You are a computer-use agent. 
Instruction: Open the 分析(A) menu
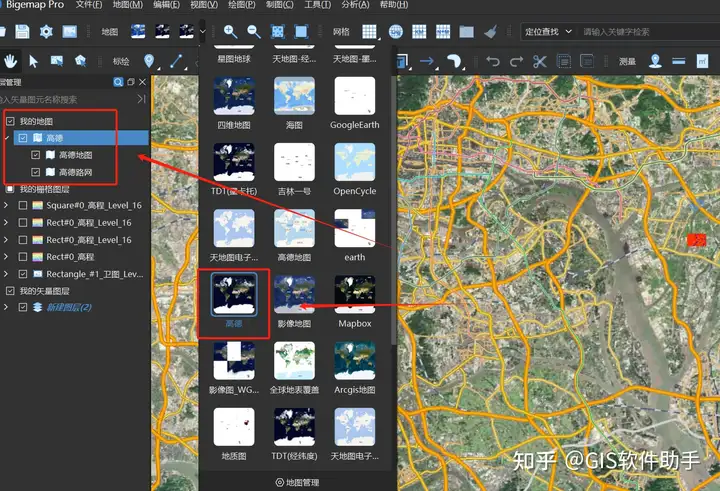355,5
